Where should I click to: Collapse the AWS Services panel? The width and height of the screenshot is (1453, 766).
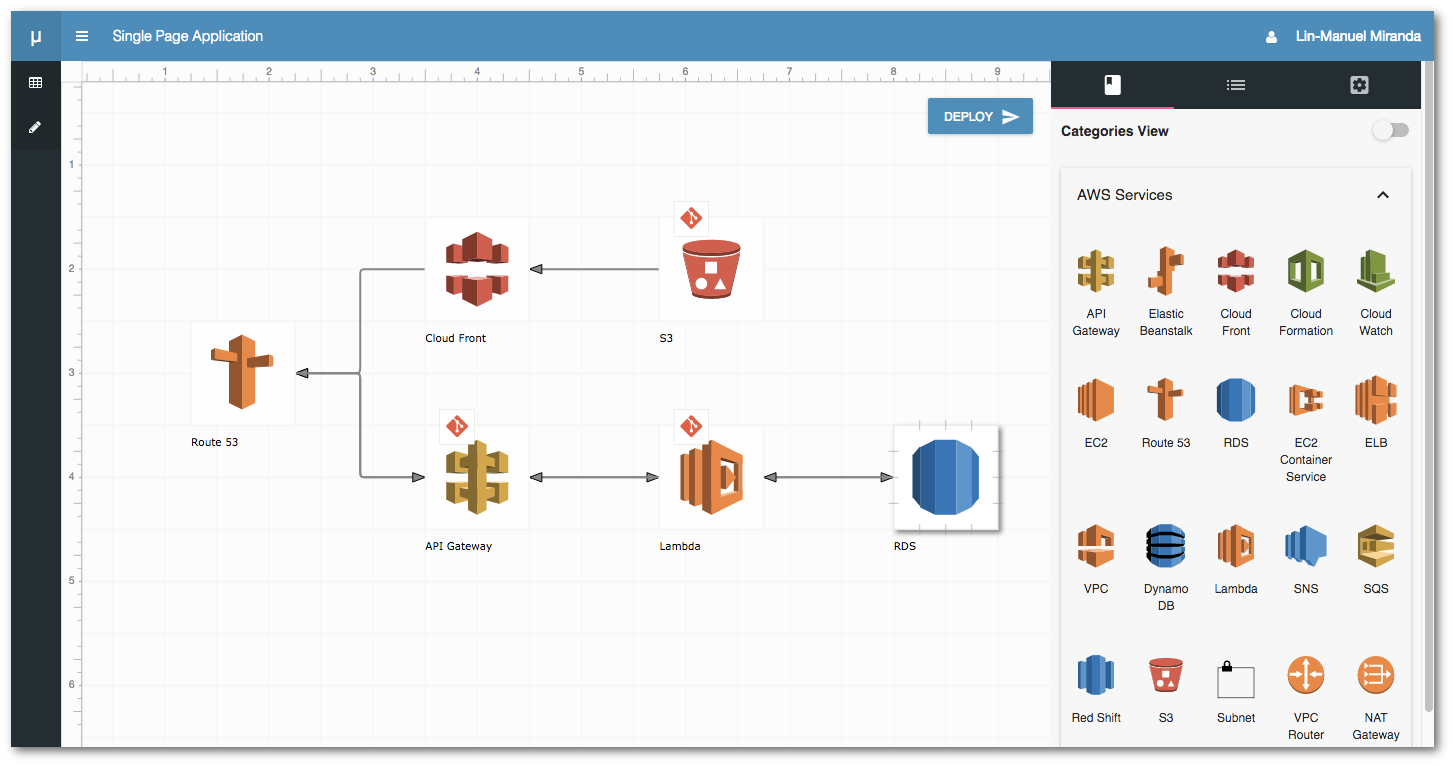[1383, 195]
